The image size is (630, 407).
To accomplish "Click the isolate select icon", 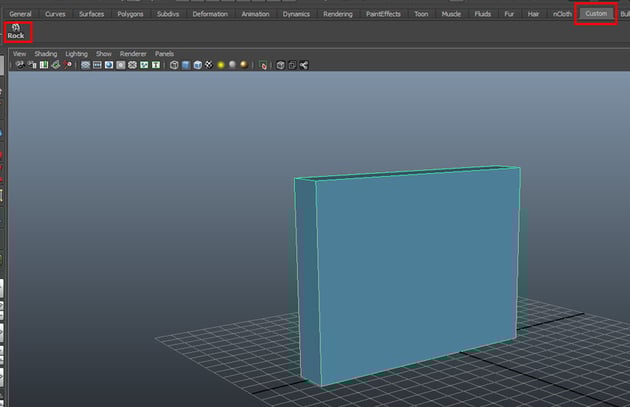I will tap(263, 65).
